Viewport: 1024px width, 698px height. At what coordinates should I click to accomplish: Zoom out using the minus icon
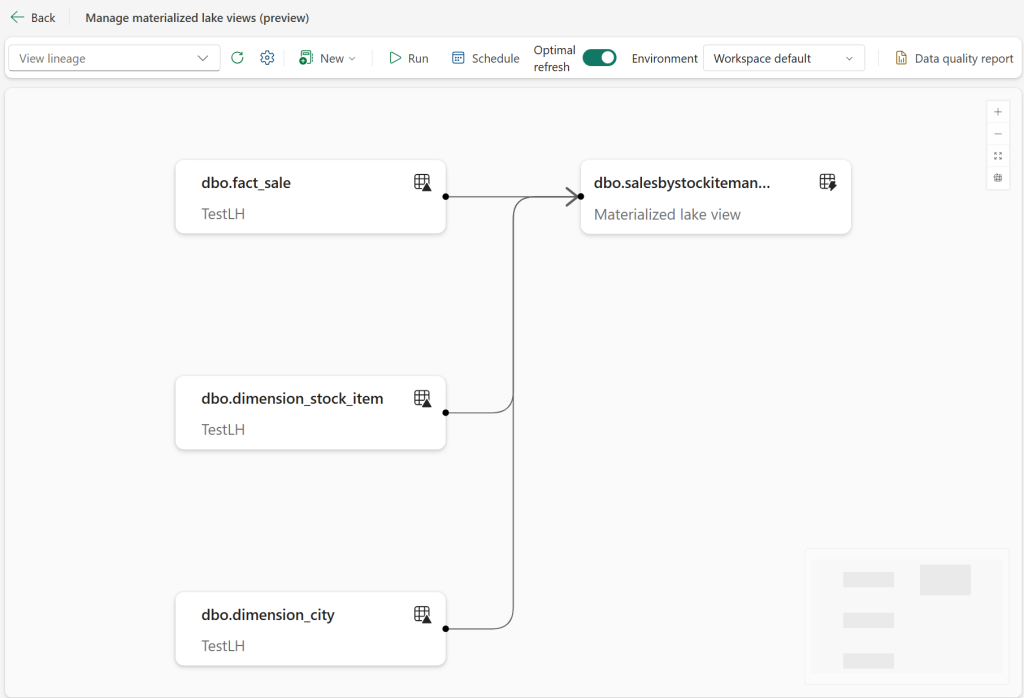tap(997, 133)
